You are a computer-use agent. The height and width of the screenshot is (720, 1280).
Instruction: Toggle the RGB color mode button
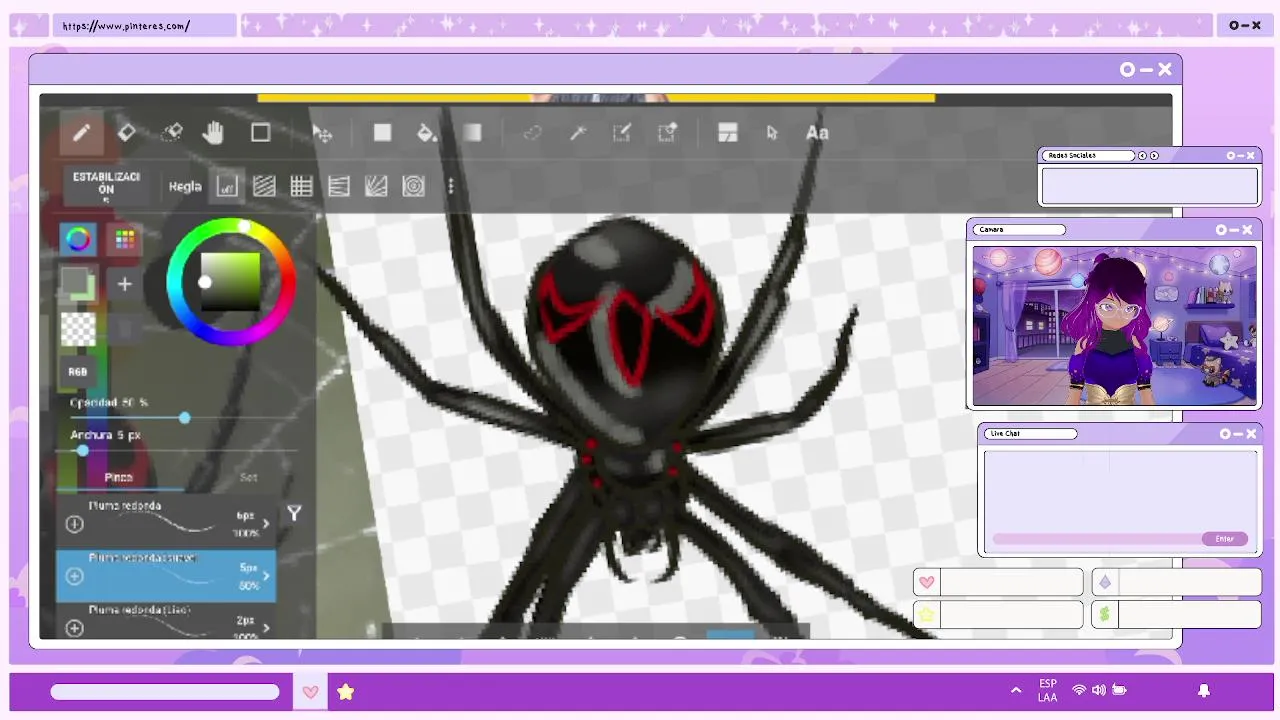78,371
